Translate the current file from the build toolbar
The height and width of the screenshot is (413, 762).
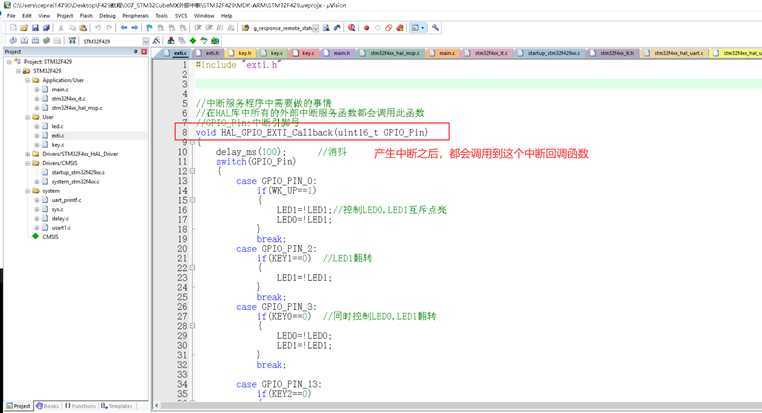13,41
